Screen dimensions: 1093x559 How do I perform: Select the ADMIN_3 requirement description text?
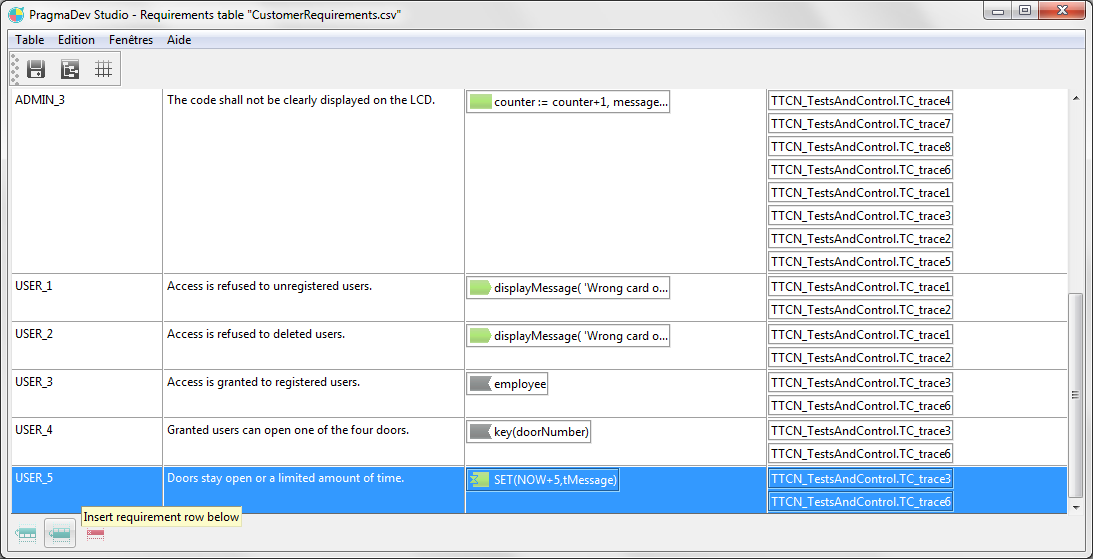(x=300, y=100)
